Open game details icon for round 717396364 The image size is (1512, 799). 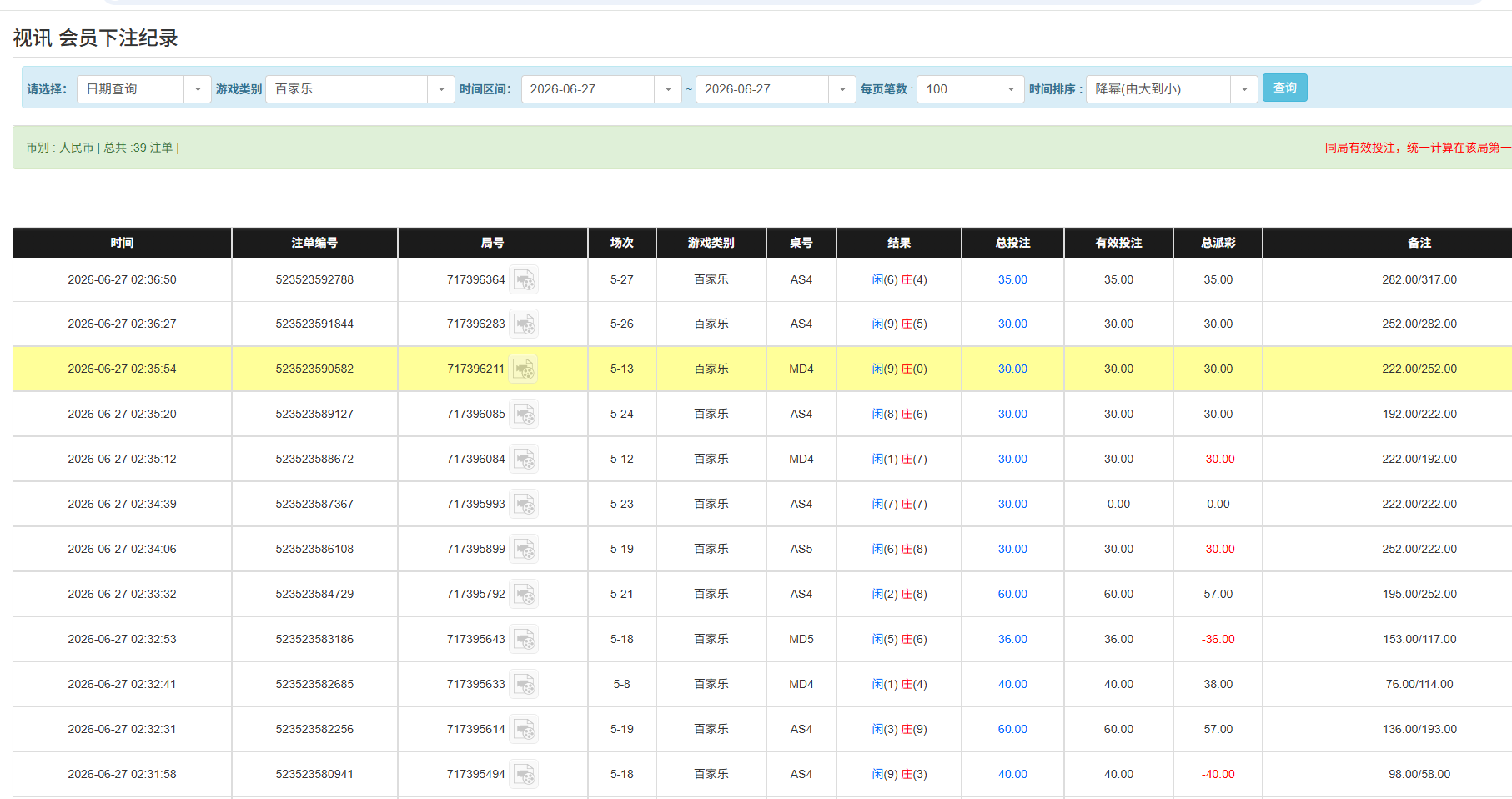pos(524,280)
